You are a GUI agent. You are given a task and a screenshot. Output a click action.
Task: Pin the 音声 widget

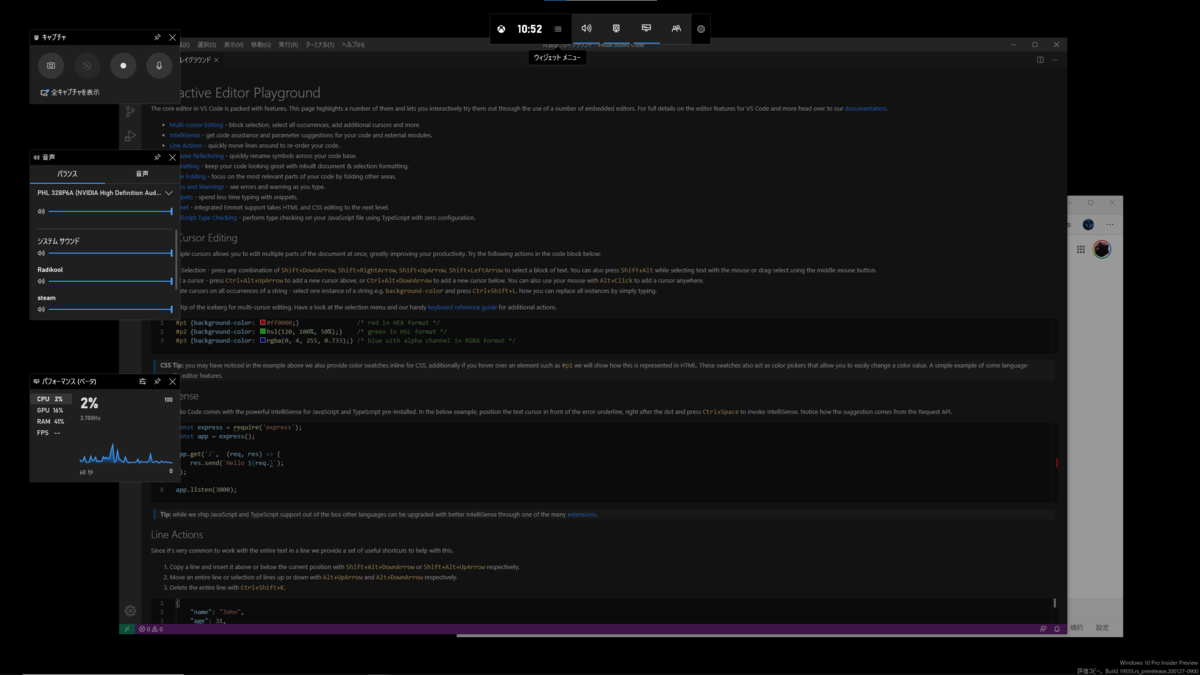pyautogui.click(x=157, y=157)
